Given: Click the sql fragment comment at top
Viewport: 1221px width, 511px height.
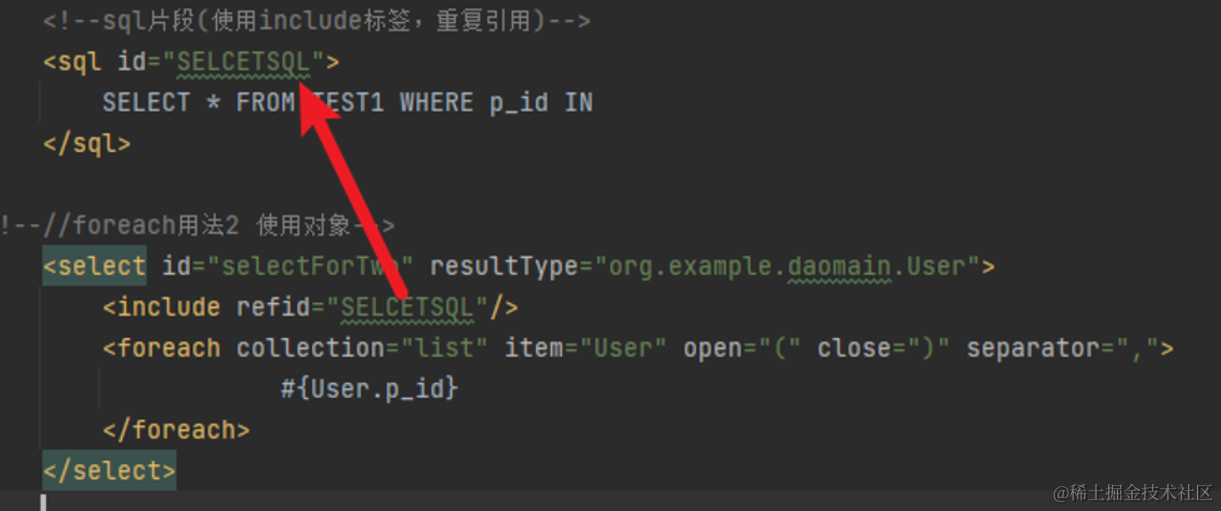Looking at the screenshot, I should pyautogui.click(x=316, y=21).
